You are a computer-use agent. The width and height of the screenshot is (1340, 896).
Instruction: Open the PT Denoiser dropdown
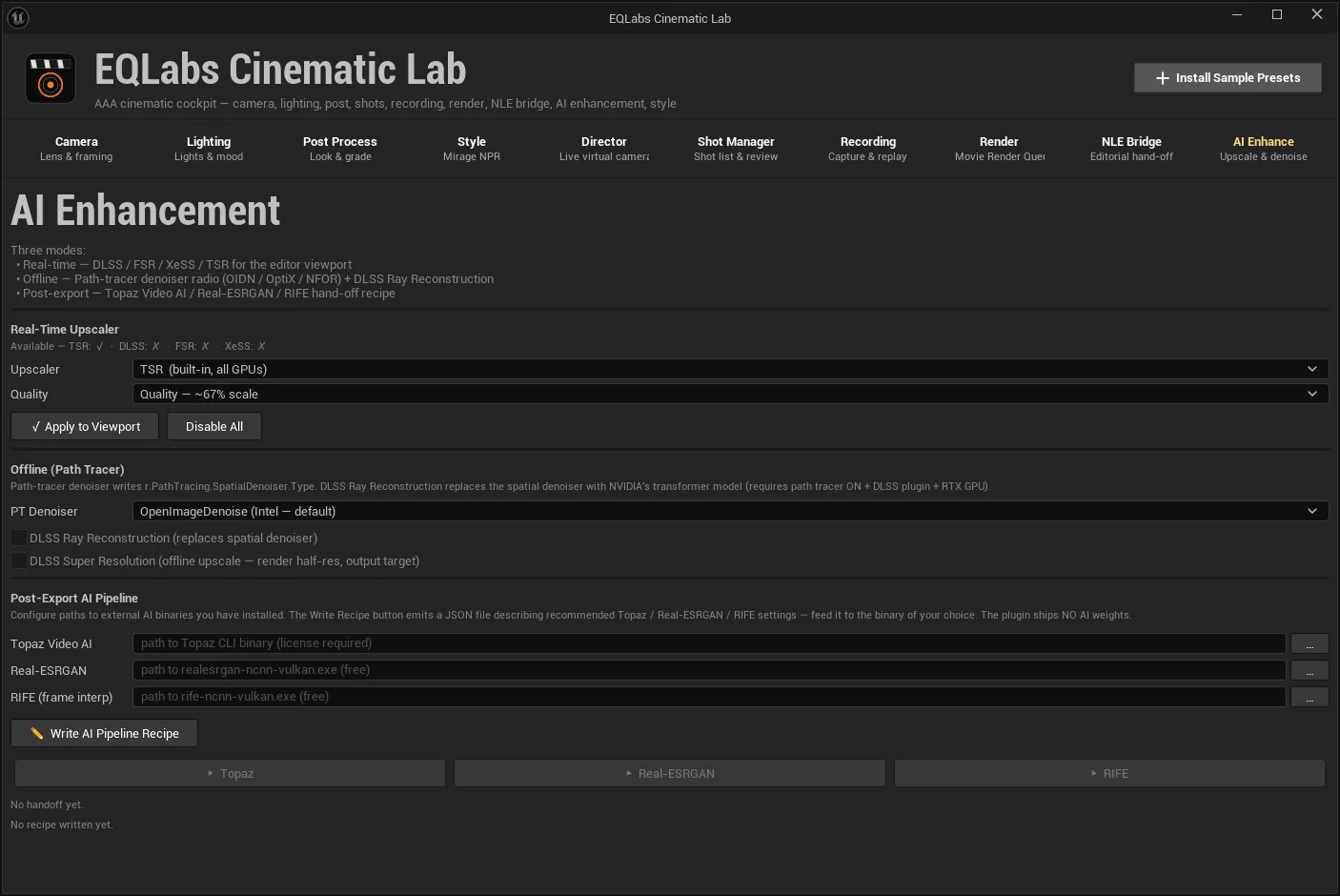730,511
